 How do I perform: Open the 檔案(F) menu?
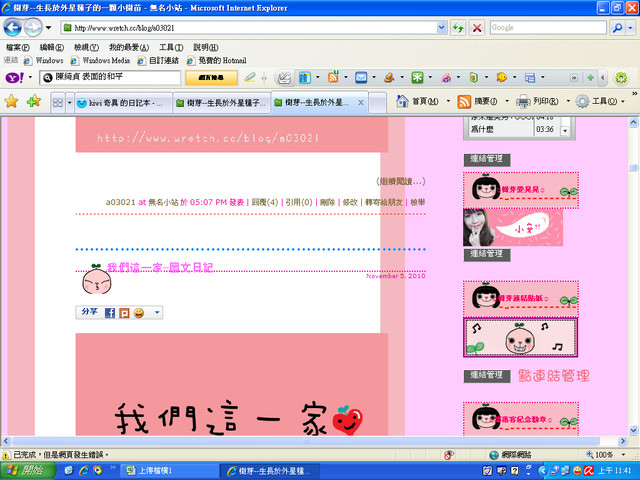coord(18,47)
